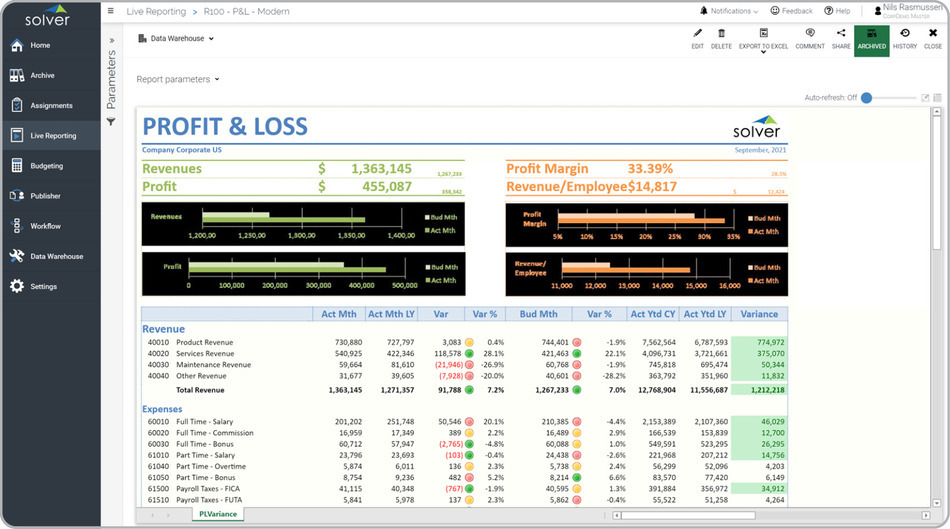Expand the Parameters side panel
The image size is (950, 529).
pyautogui.click(x=111, y=41)
